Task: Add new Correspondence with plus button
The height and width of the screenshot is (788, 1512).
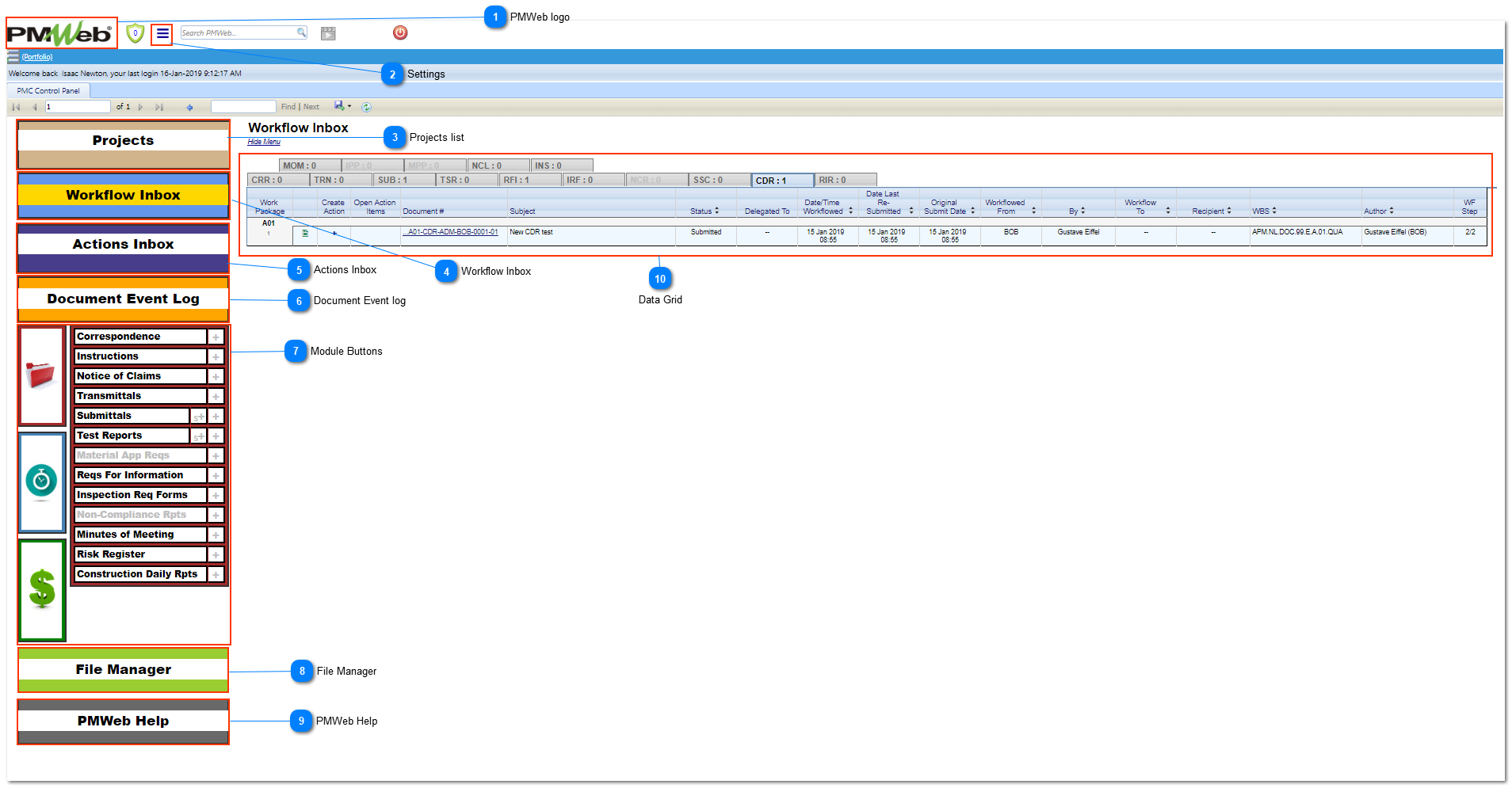Action: click(x=216, y=337)
